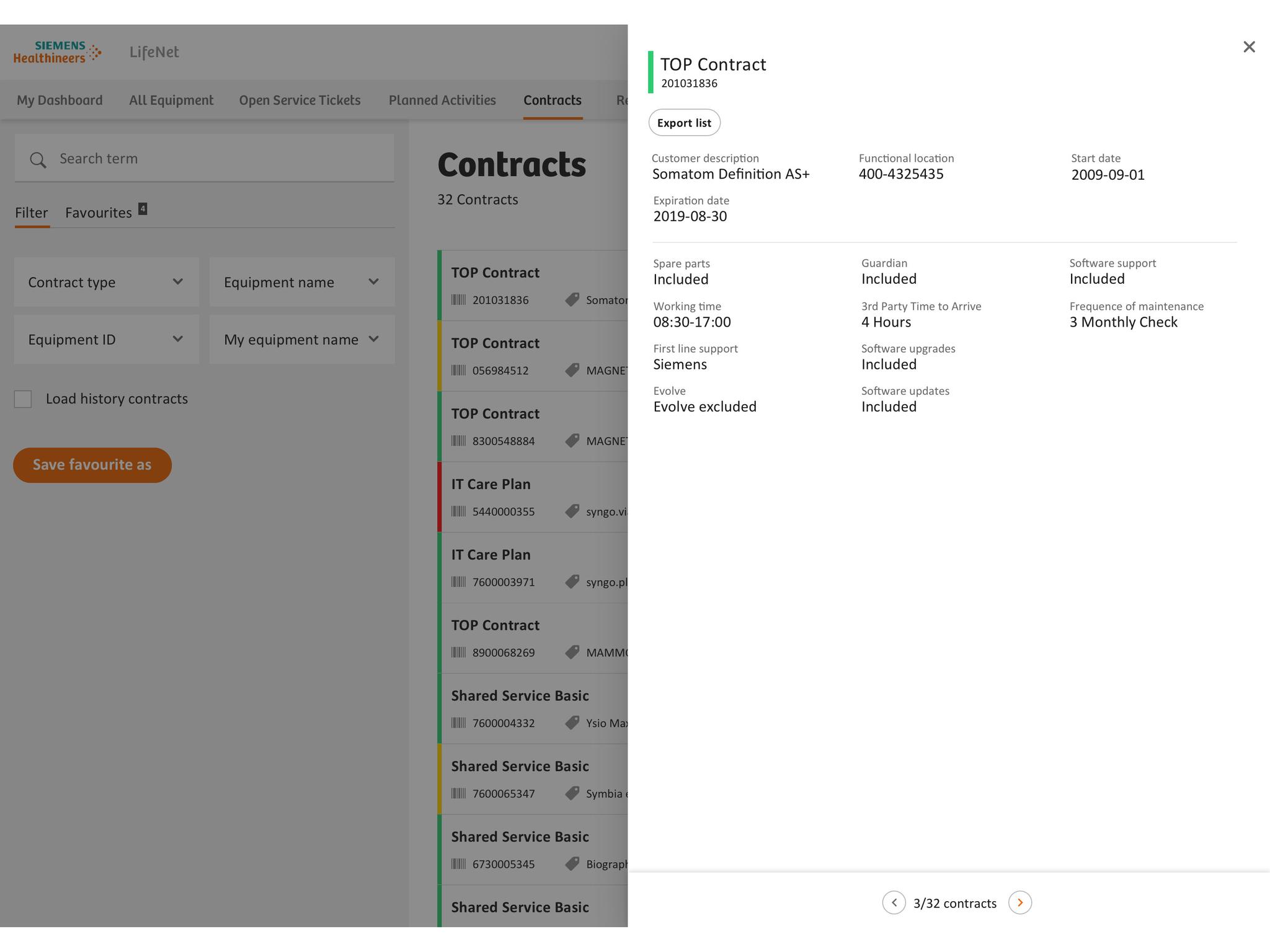Close the contract detail panel
1270x952 pixels.
[x=1249, y=47]
